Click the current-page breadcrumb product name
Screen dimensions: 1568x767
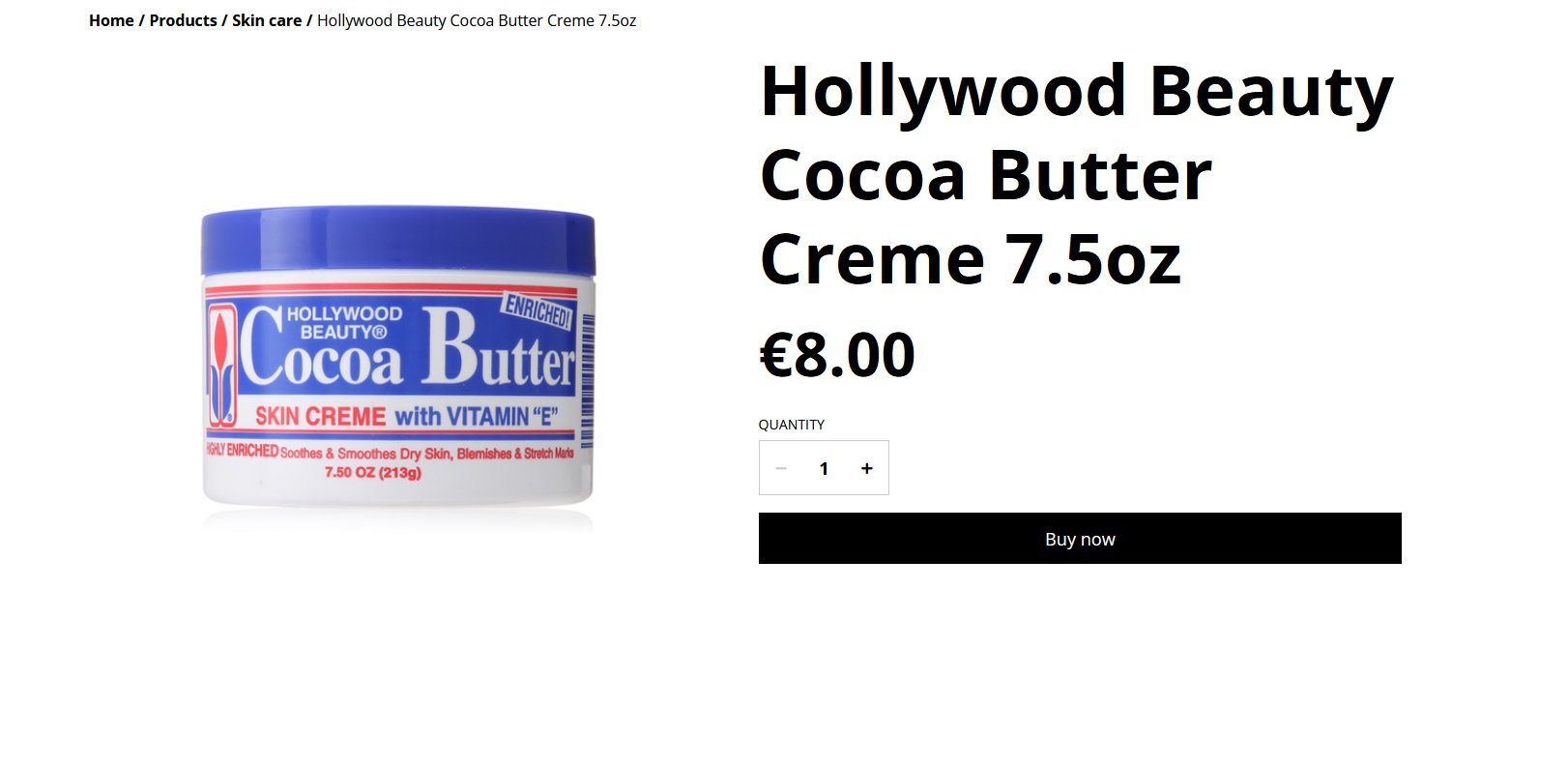(x=477, y=20)
